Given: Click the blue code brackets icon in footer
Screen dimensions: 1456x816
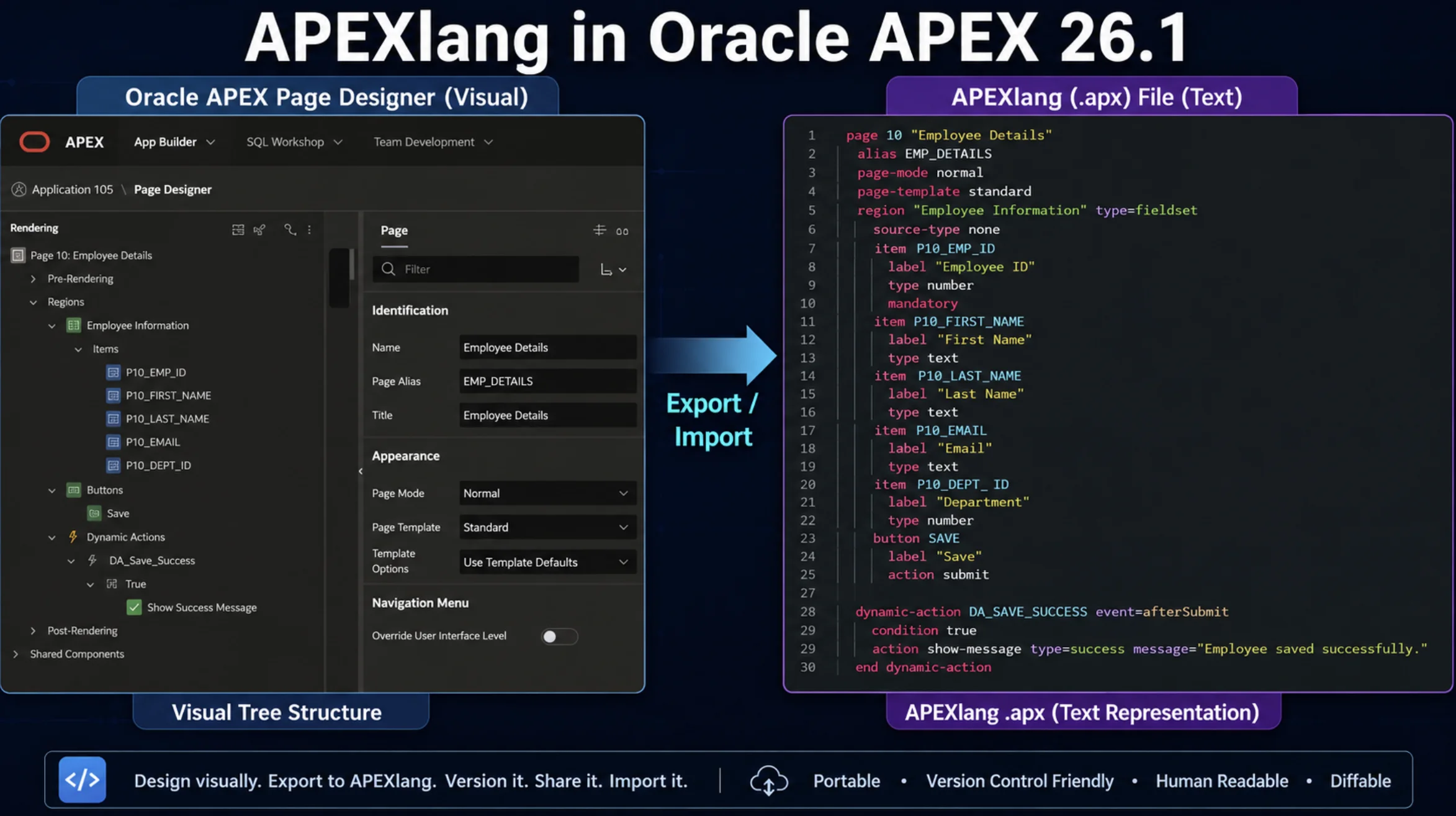Looking at the screenshot, I should click(83, 780).
